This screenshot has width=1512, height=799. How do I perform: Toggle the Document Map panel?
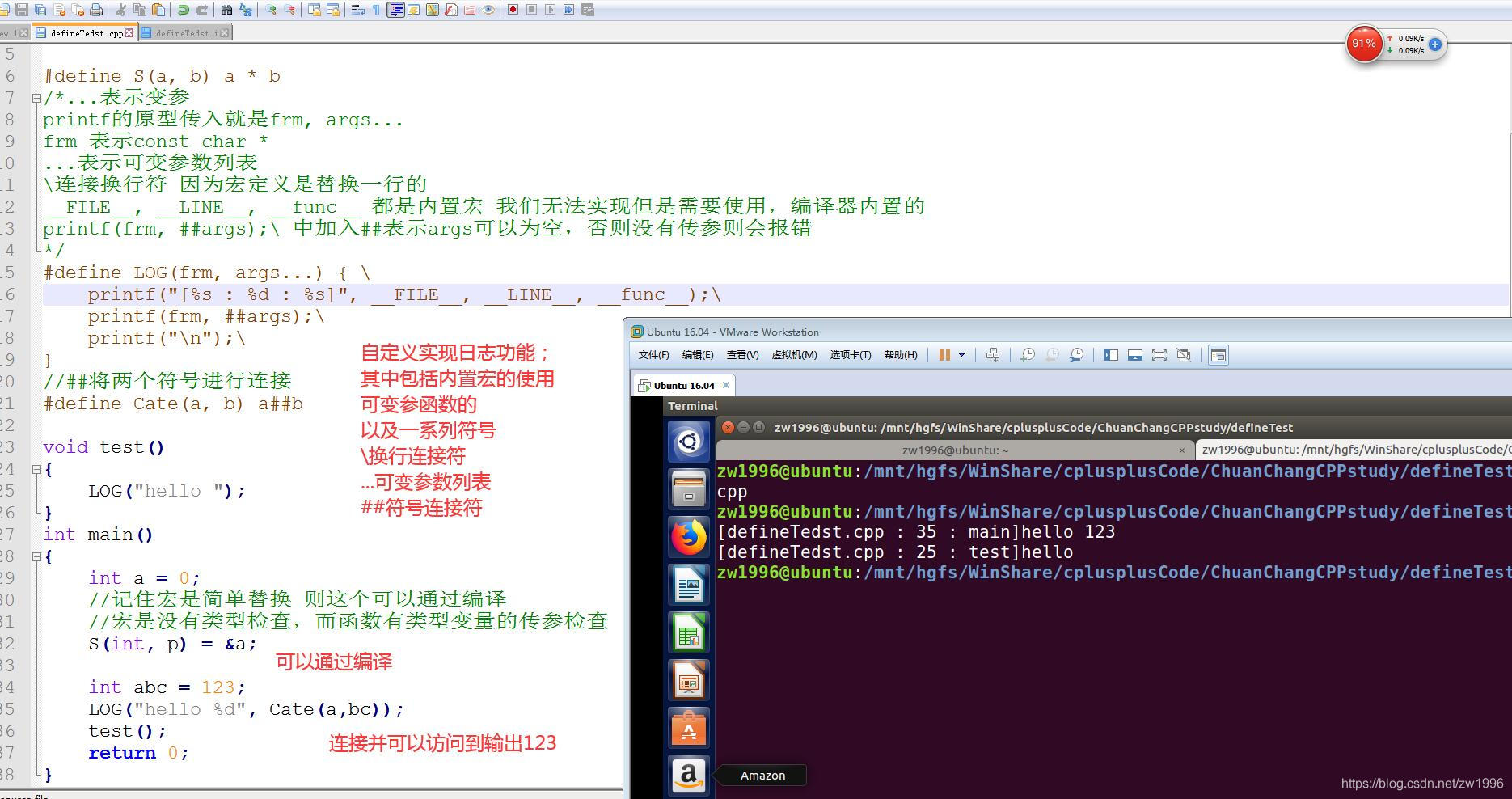point(433,10)
